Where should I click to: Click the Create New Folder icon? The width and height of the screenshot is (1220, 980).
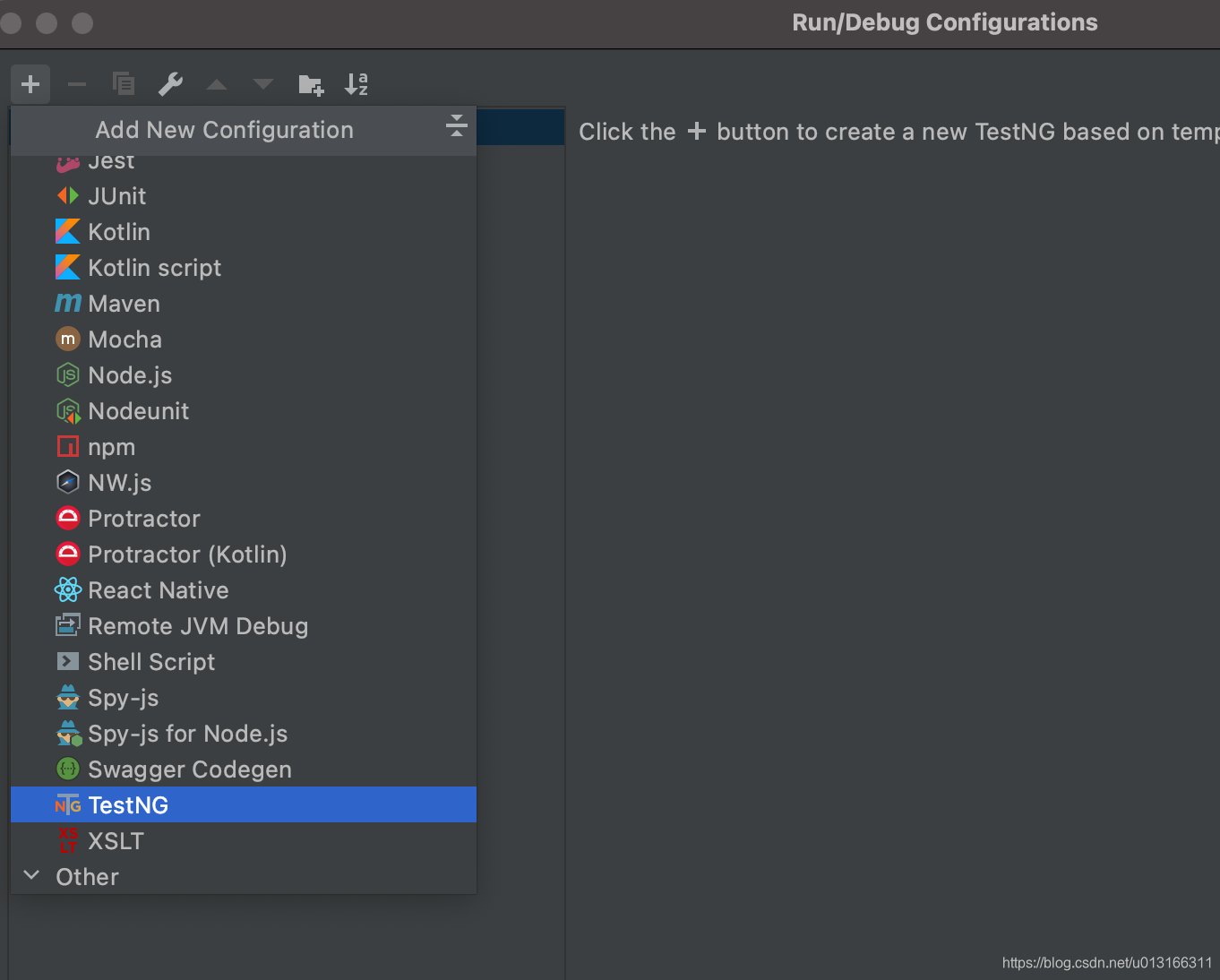point(311,84)
